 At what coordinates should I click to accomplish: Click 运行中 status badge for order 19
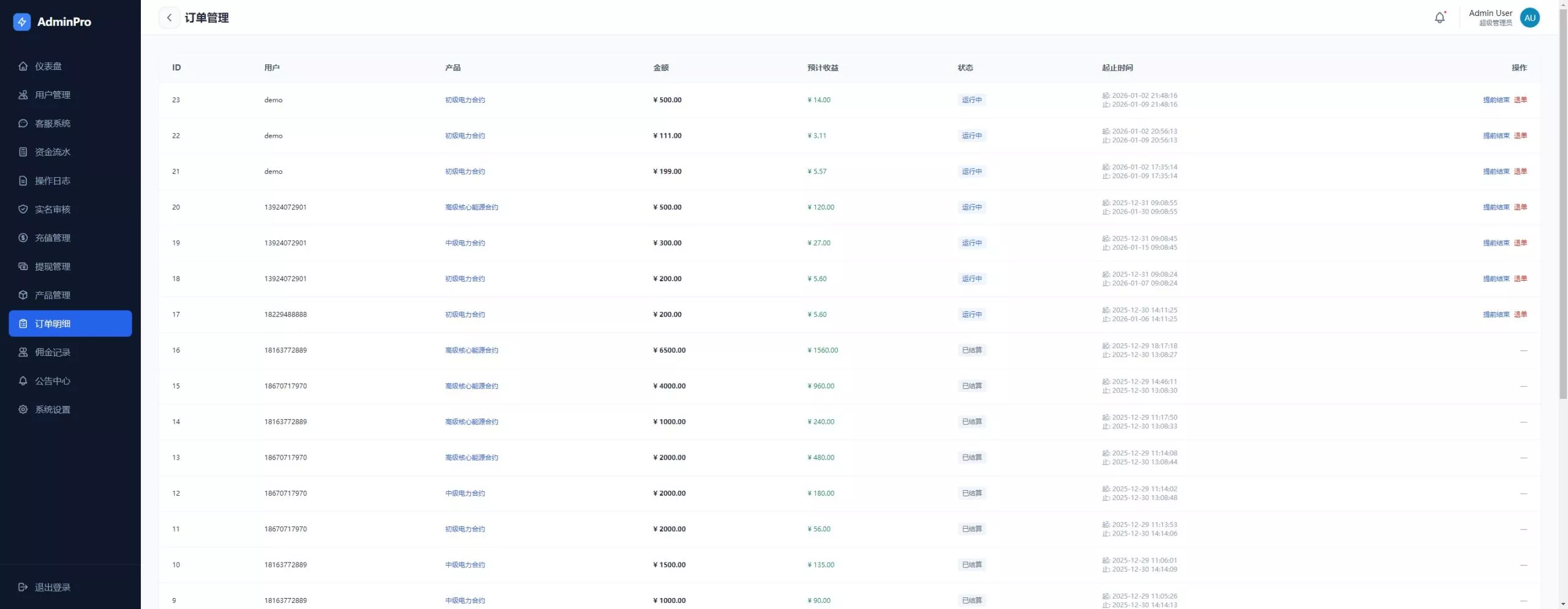[x=971, y=243]
